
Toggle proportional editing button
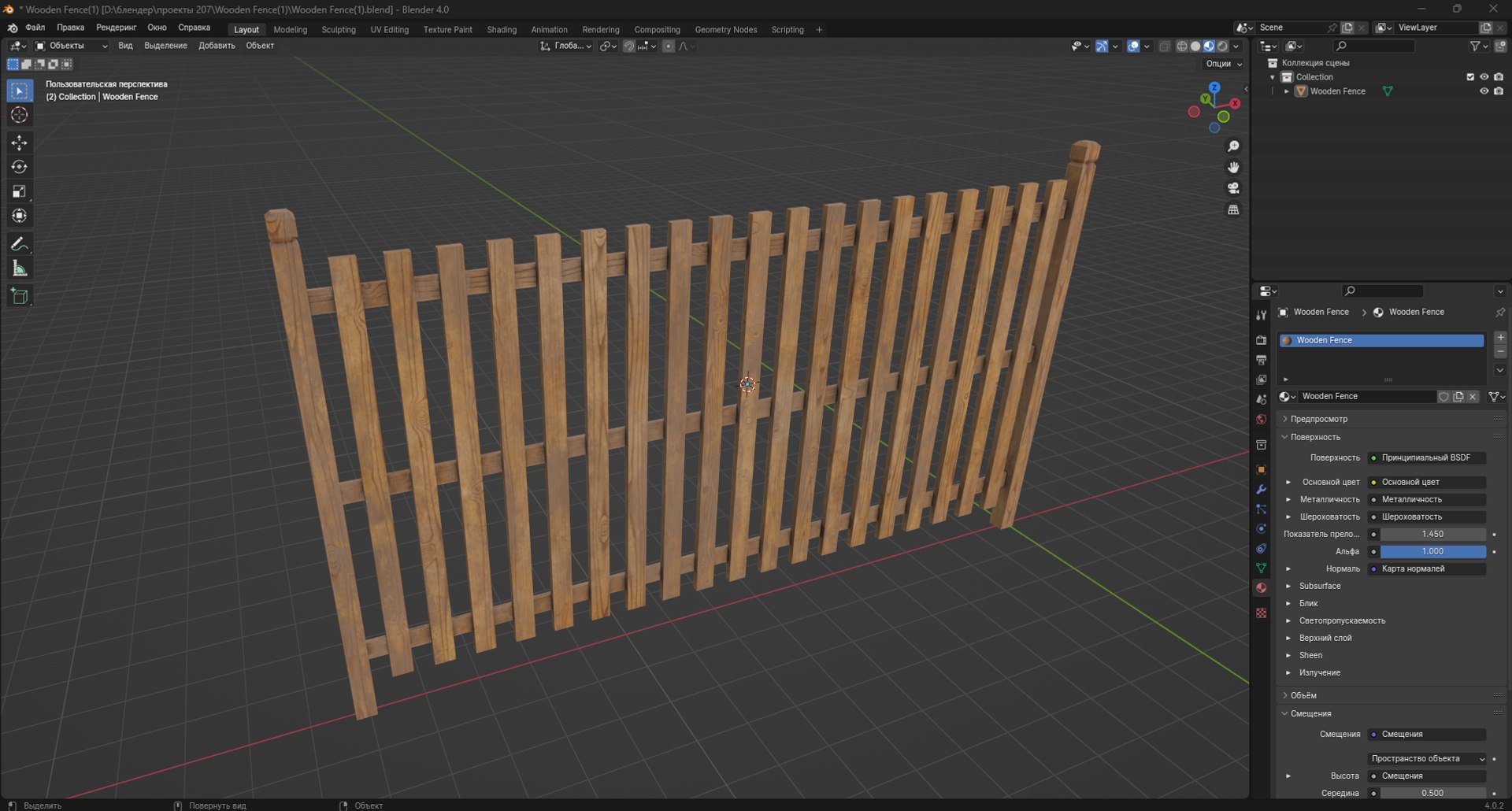pos(668,46)
